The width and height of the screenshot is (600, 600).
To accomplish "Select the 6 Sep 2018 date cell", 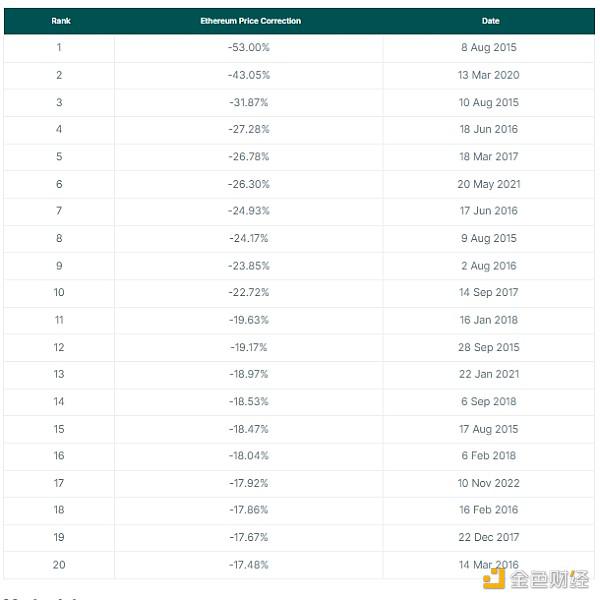I will [489, 401].
